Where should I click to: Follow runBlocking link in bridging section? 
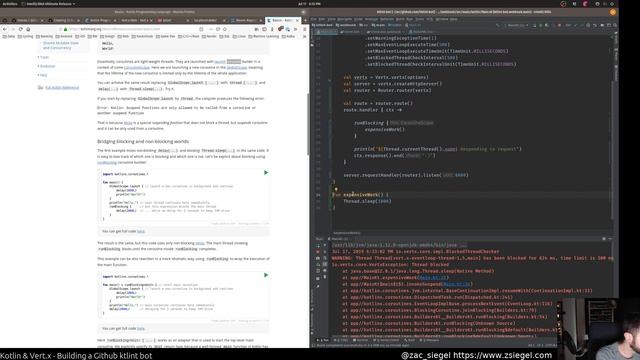[x=107, y=162]
